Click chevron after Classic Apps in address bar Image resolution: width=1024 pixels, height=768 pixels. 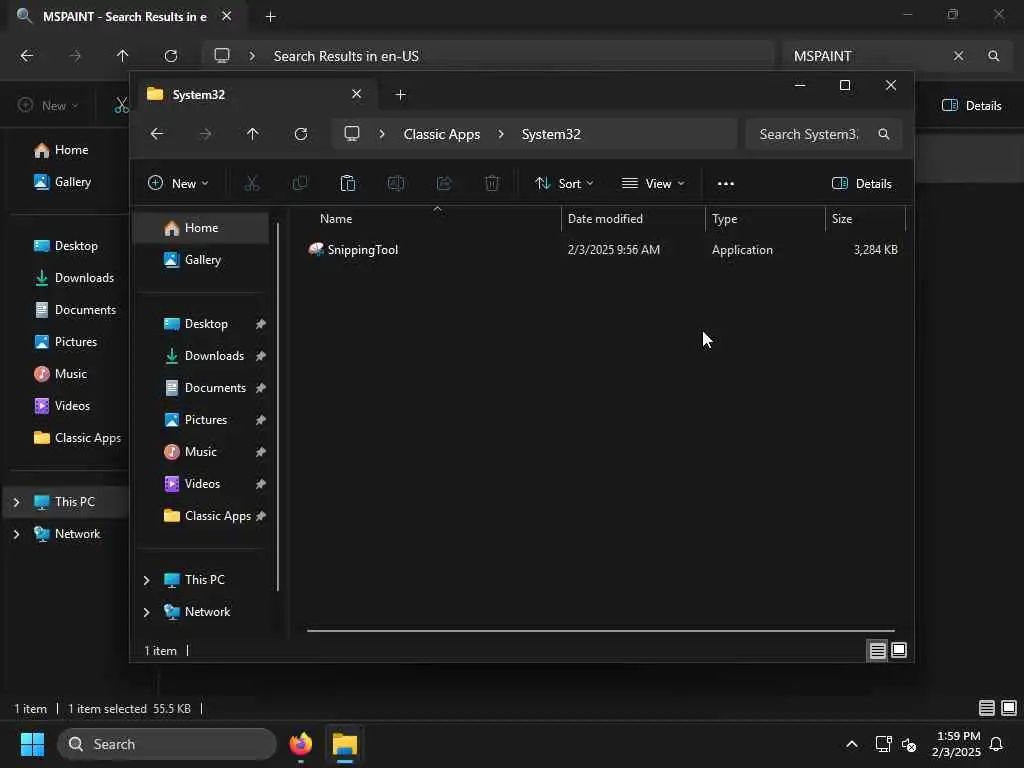pos(501,134)
